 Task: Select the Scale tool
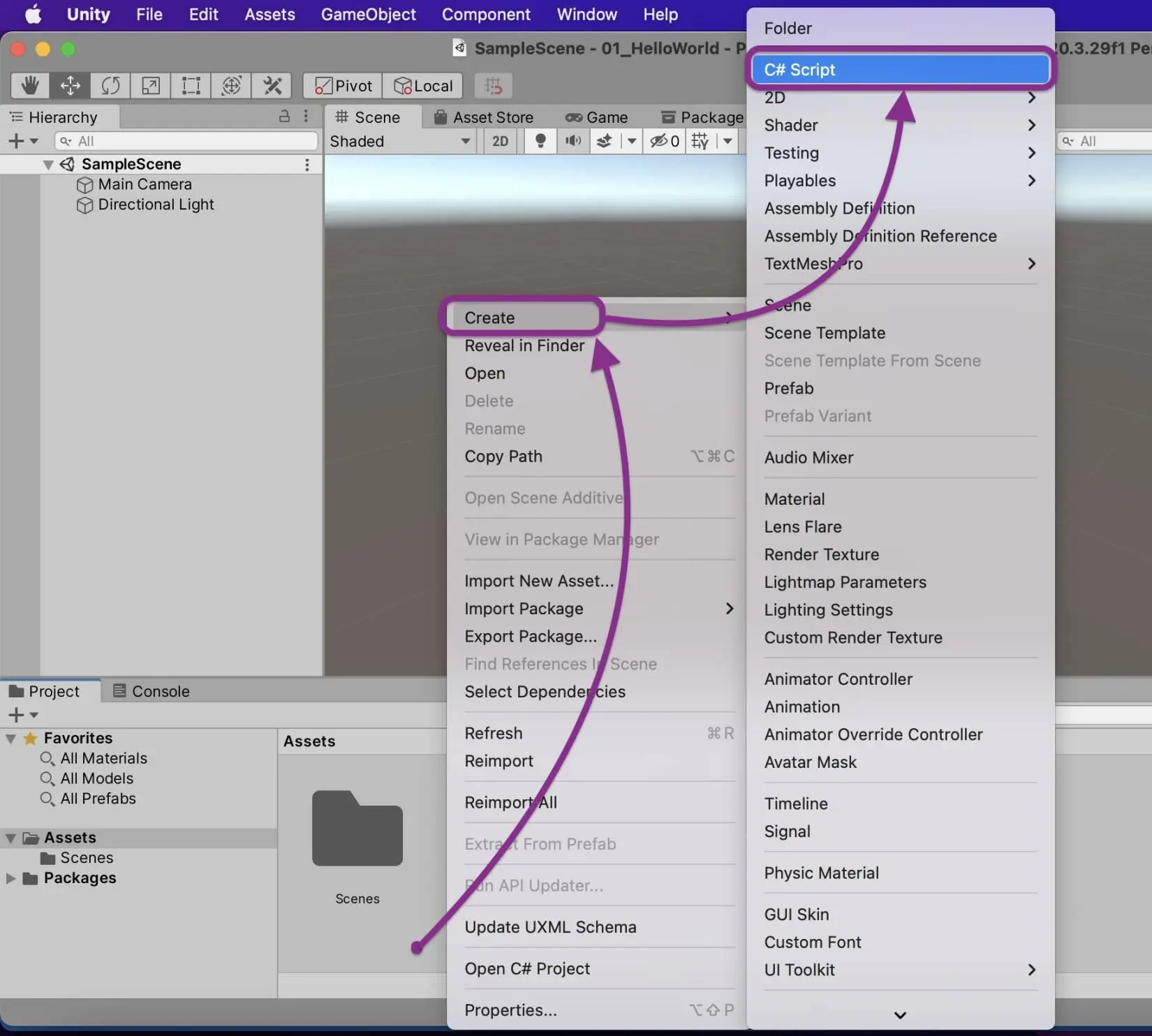(151, 86)
